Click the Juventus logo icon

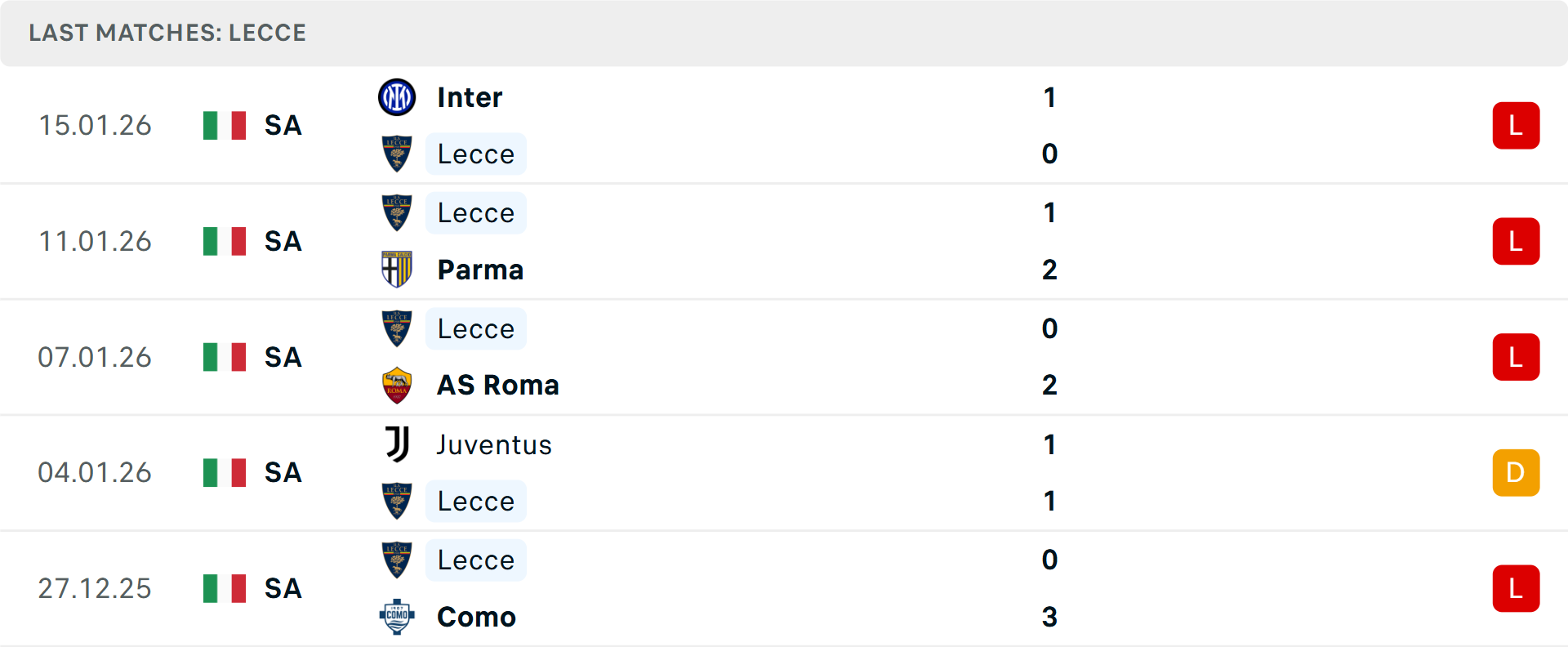pos(397,444)
